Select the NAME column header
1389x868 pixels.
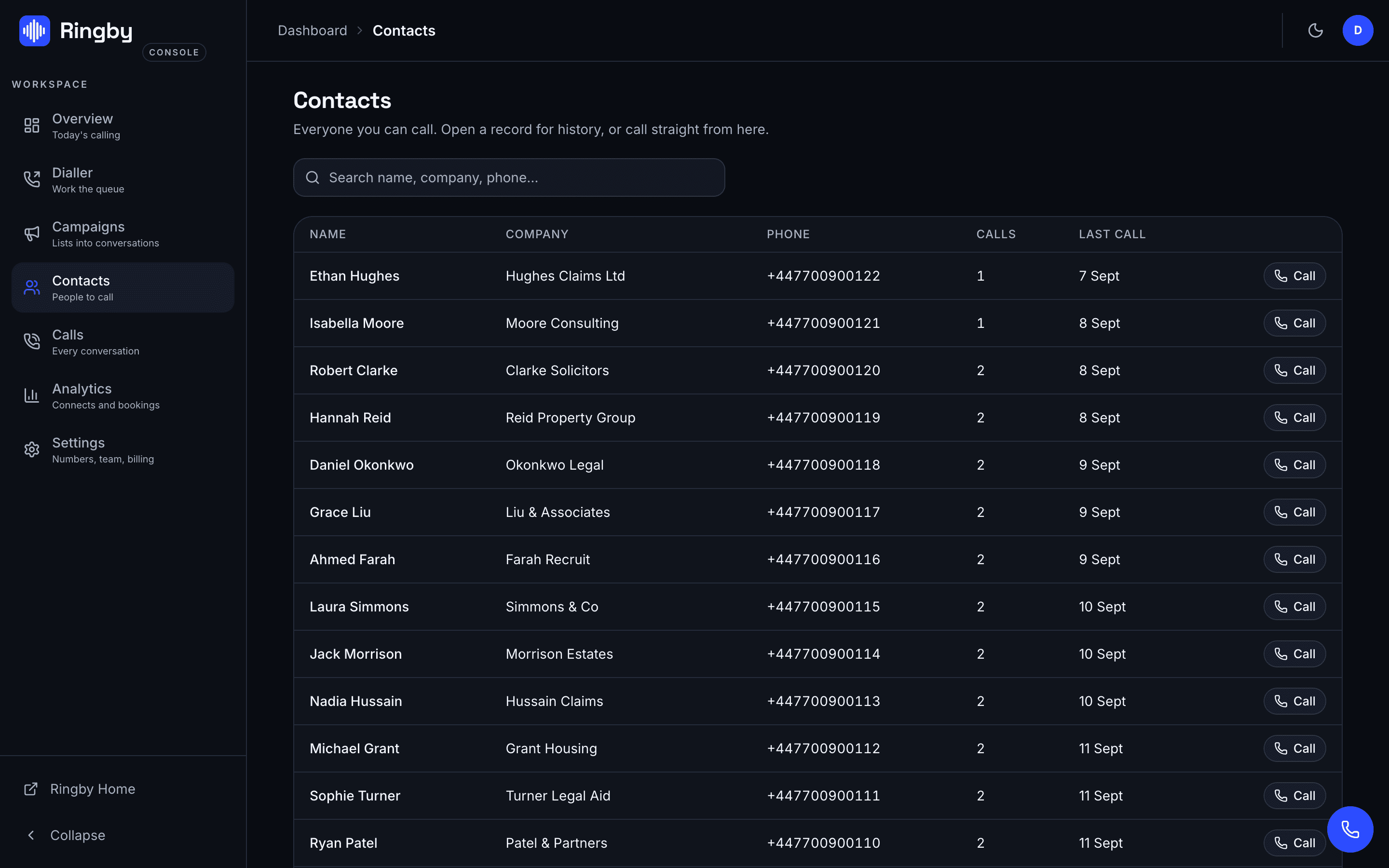[x=328, y=234]
